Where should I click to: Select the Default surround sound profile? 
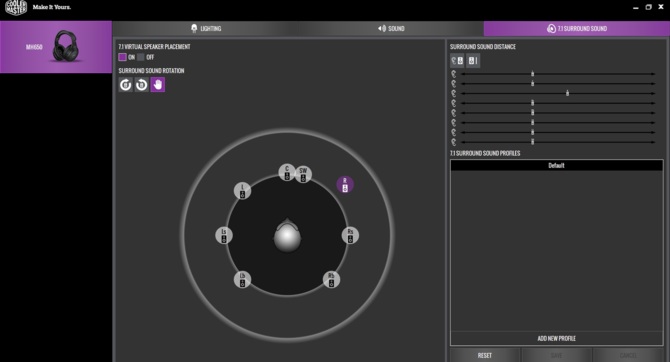(556, 165)
